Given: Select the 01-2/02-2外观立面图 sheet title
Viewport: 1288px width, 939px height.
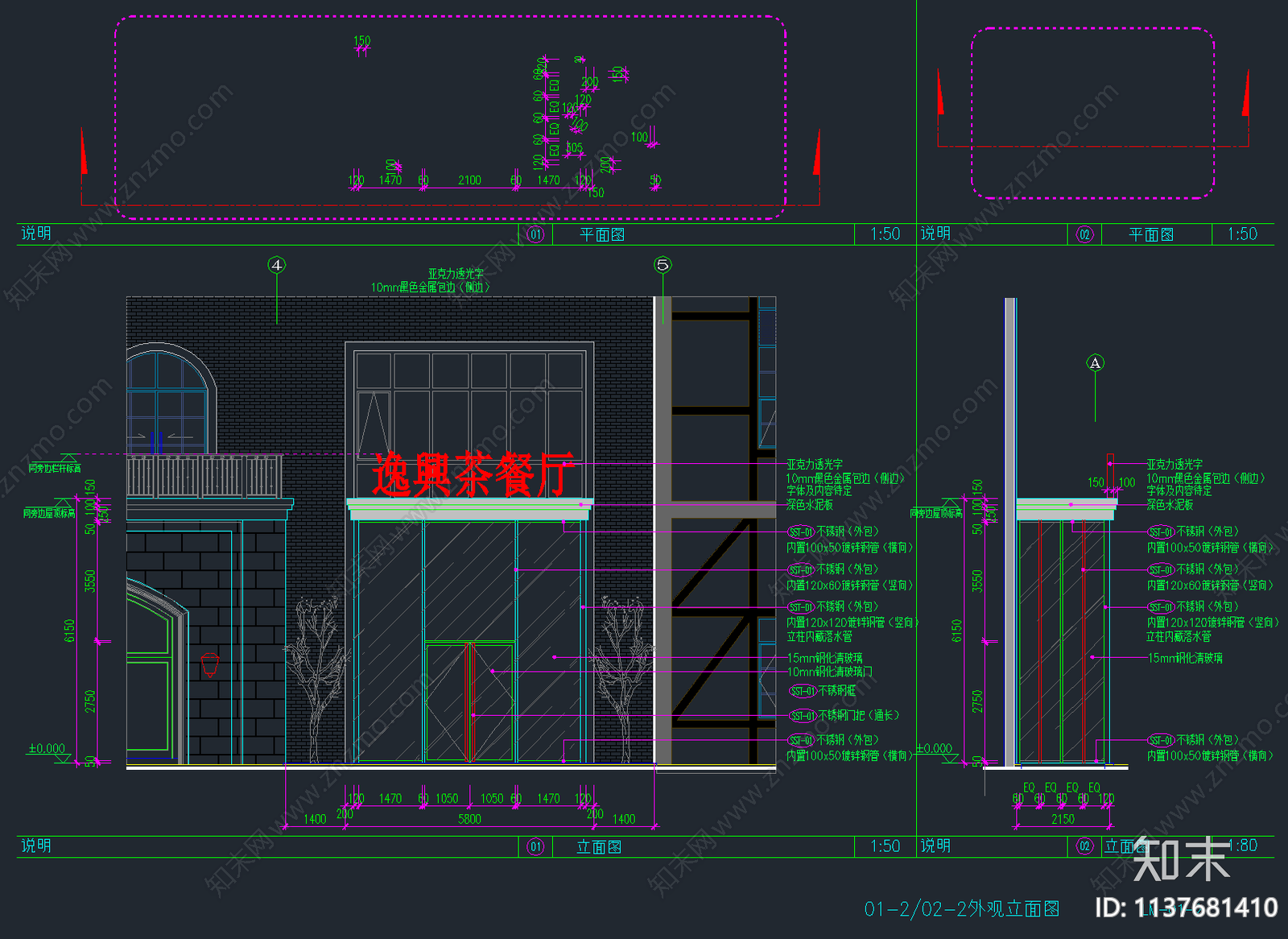Looking at the screenshot, I should coord(962,909).
